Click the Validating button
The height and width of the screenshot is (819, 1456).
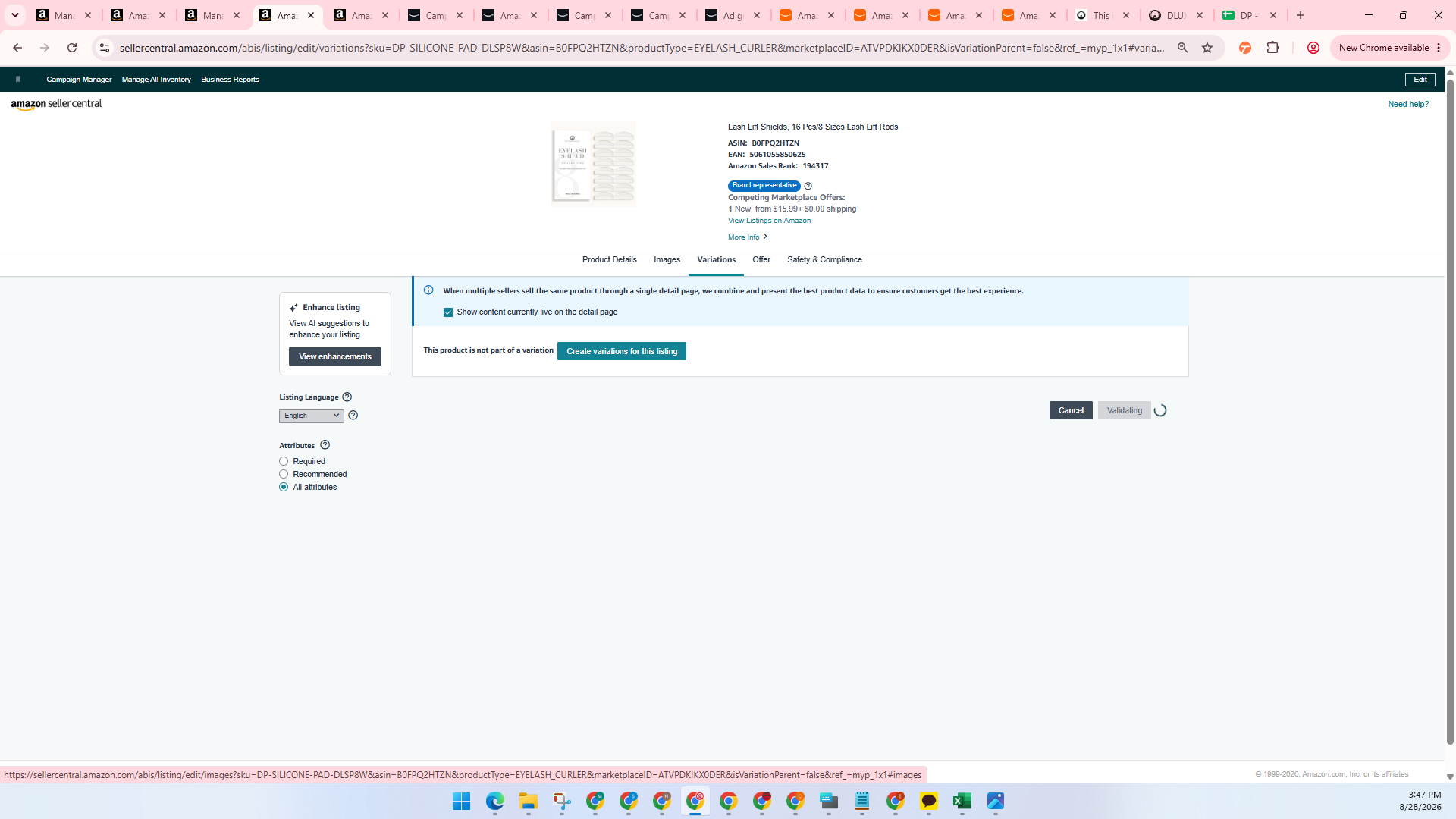(1125, 410)
